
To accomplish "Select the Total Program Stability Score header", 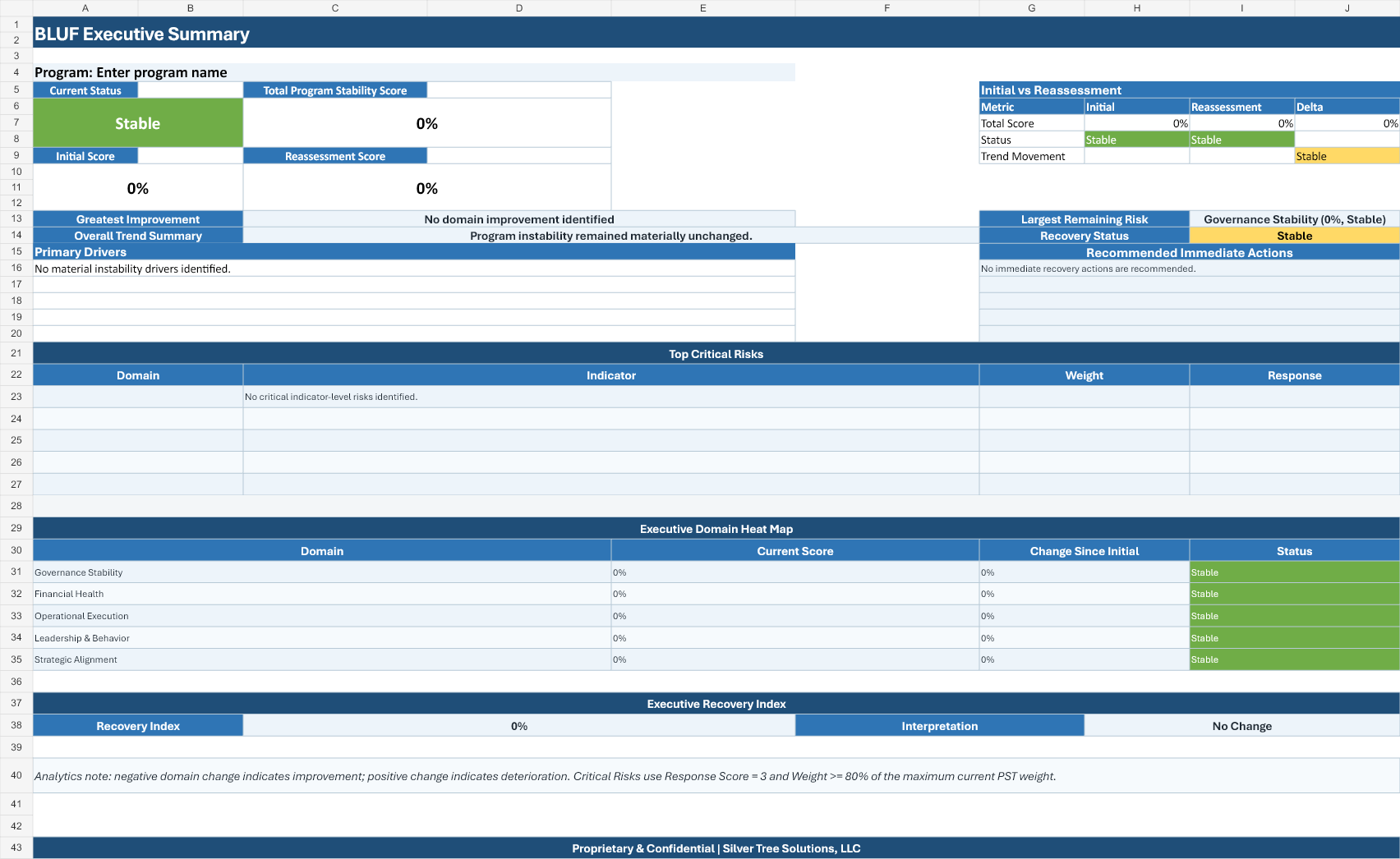I will pyautogui.click(x=335, y=90).
